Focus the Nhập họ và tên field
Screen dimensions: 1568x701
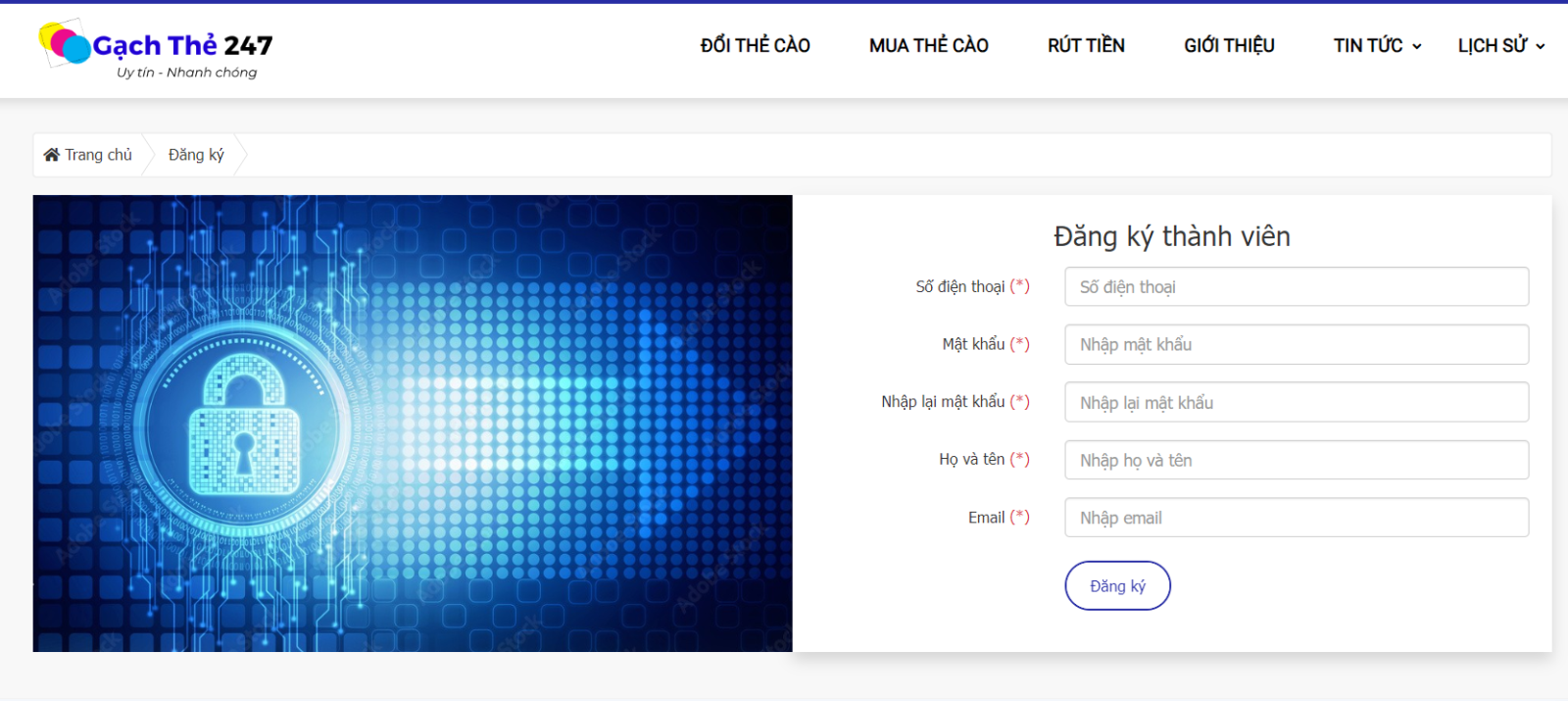pos(1297,460)
